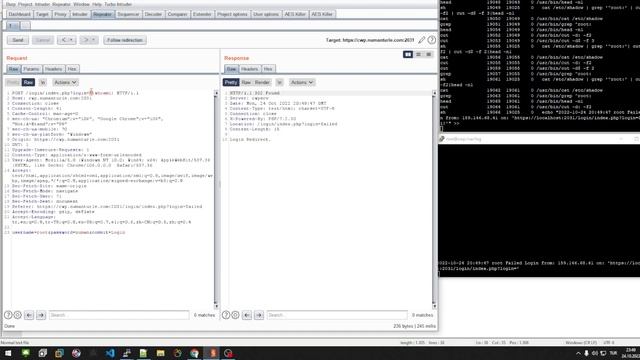Screen dimensions: 640x360
Task: Click the Send request button
Action: pos(18,40)
